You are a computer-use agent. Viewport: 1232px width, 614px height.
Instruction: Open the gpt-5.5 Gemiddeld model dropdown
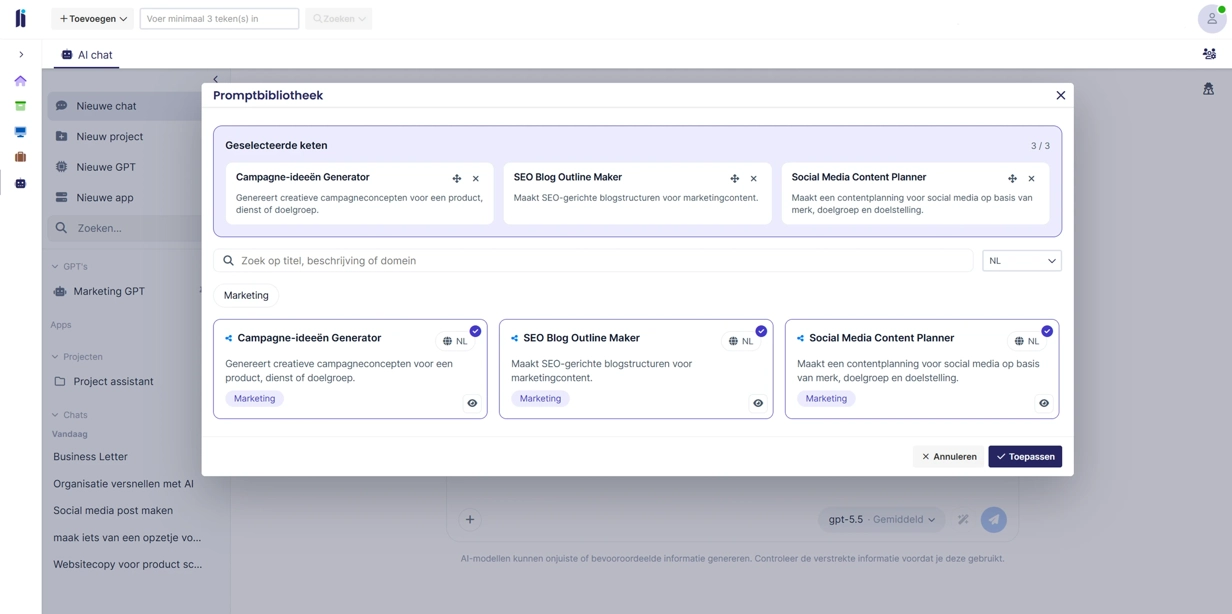(x=882, y=520)
